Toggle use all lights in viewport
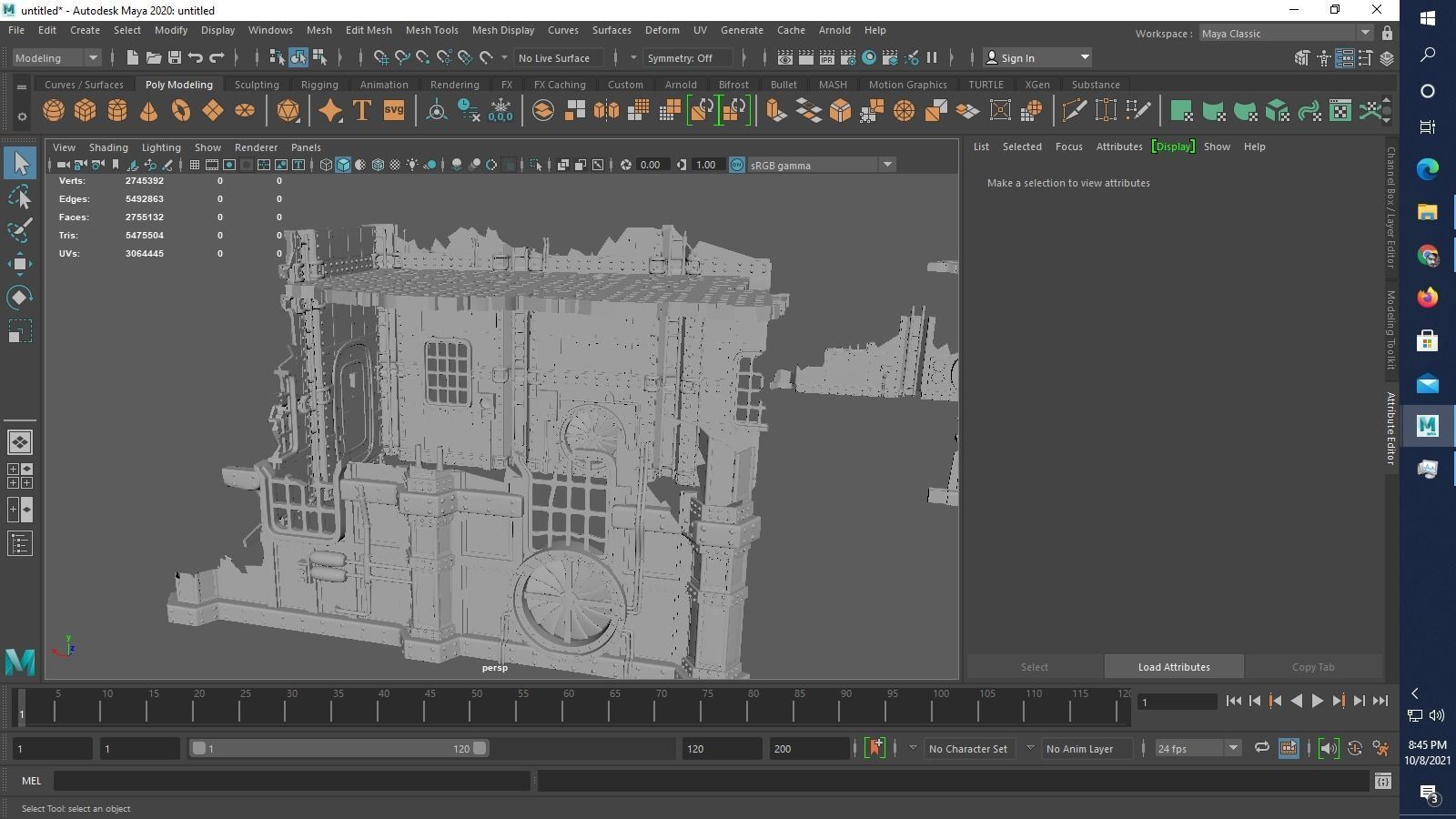Screen dimensions: 1456x819 (x=412, y=165)
